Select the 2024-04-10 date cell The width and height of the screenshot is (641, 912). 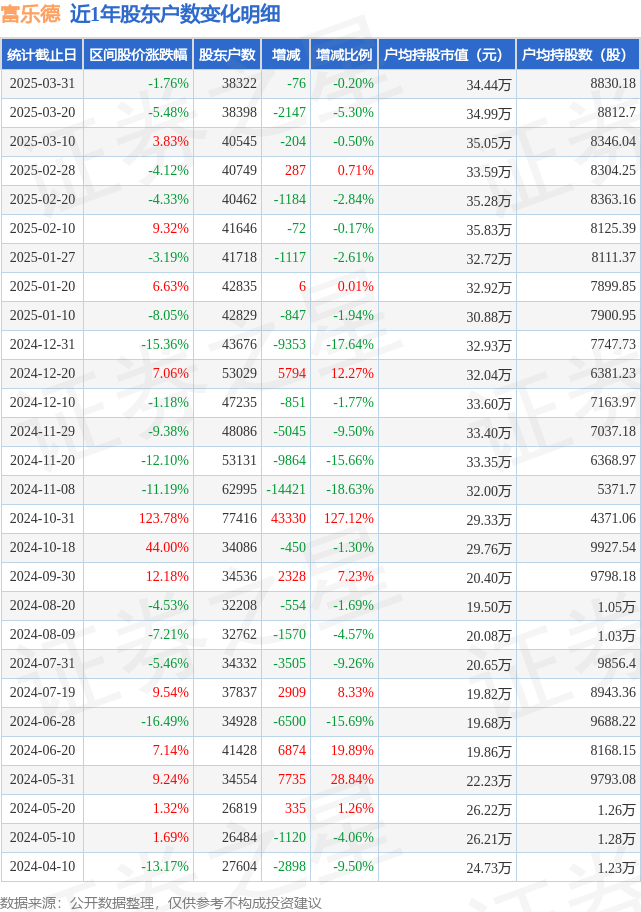tap(42, 866)
